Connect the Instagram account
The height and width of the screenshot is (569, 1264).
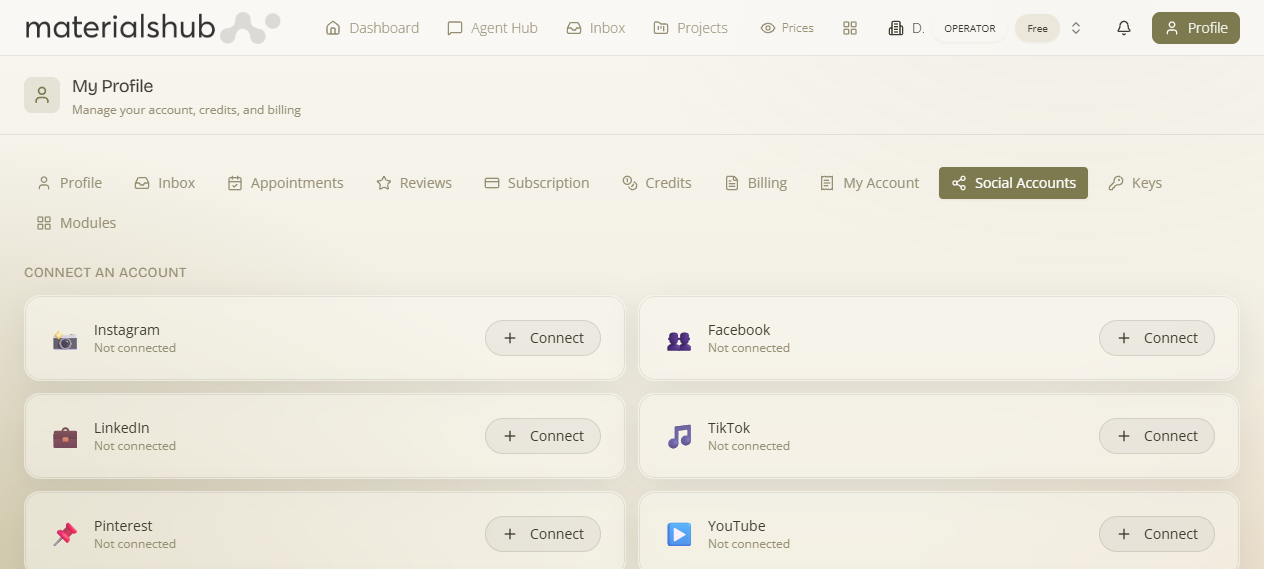[543, 338]
